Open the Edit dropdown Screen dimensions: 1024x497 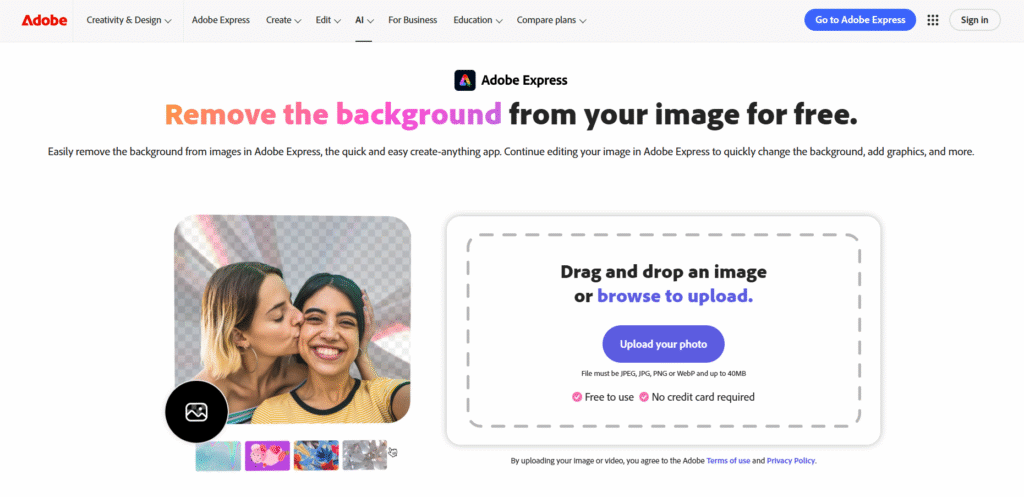pos(328,20)
